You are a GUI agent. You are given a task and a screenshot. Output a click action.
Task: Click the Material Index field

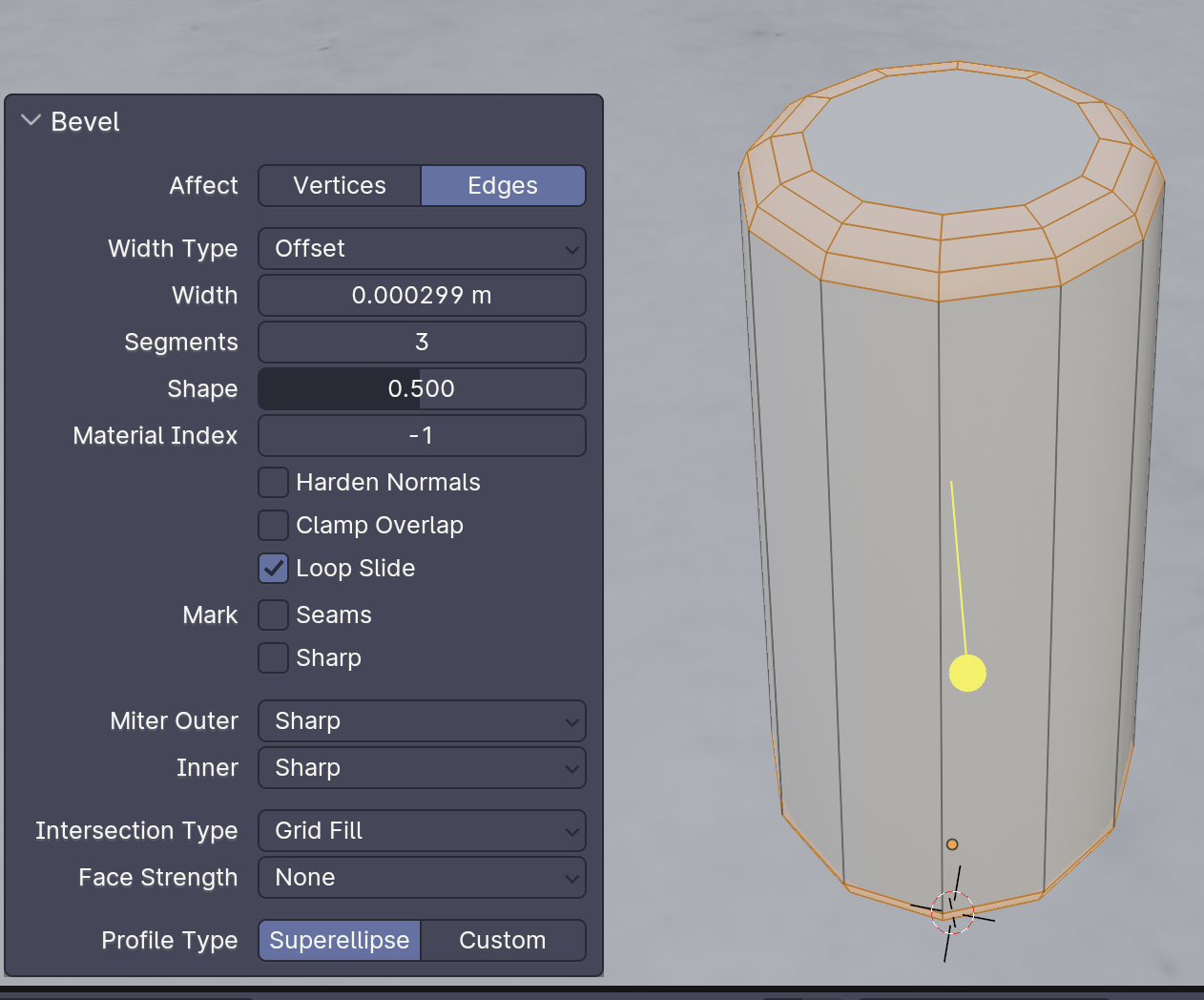[422, 435]
